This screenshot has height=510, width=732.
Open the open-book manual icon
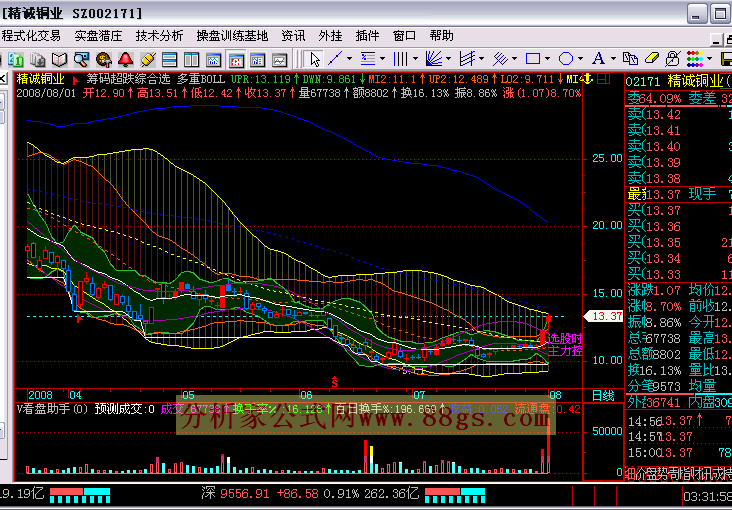(59, 59)
